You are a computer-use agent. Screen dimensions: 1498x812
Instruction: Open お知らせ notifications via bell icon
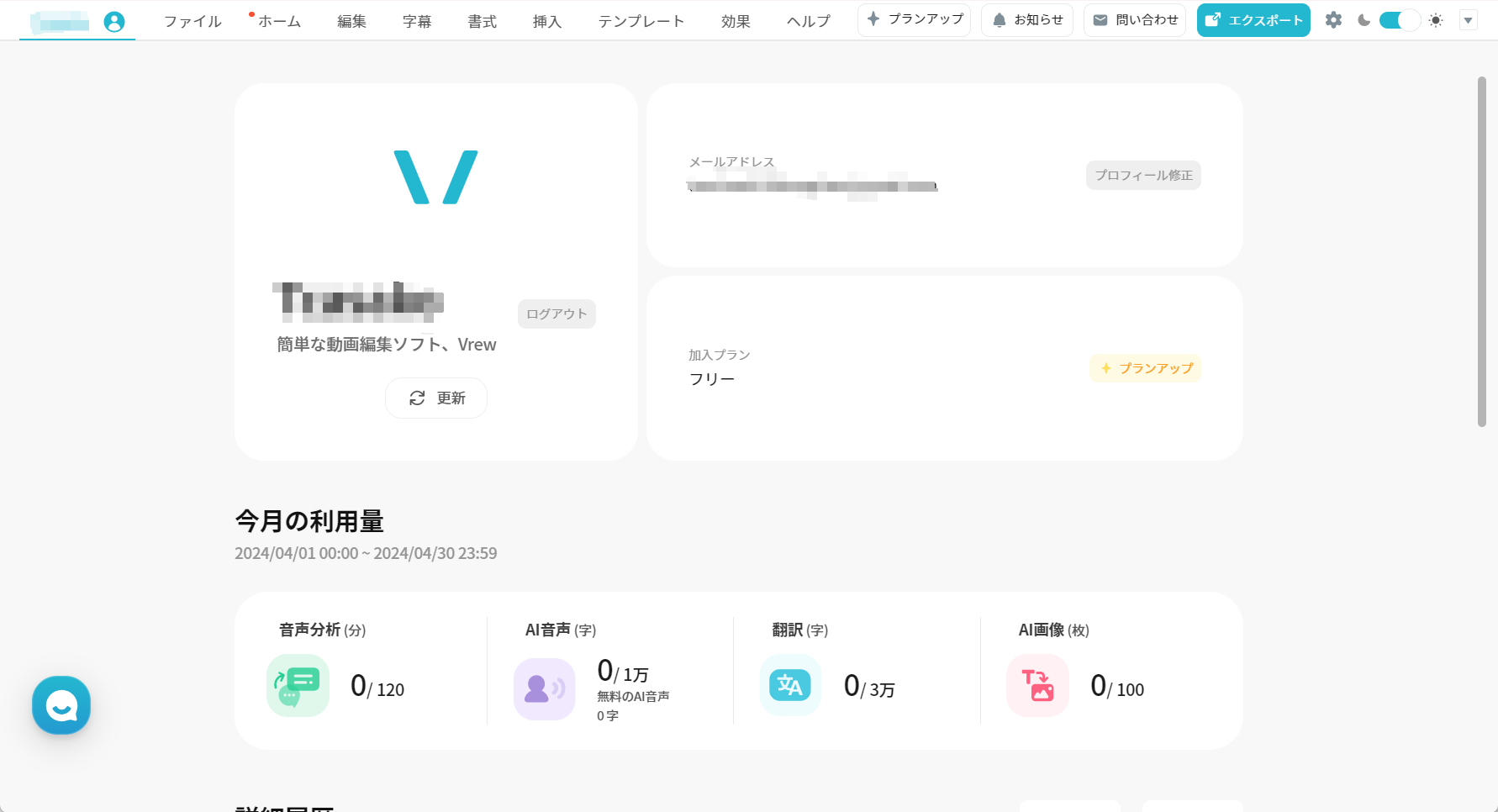(1000, 19)
